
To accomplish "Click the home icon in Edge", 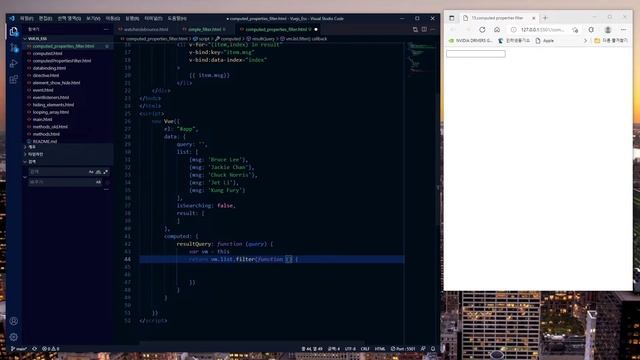I will point(497,30).
